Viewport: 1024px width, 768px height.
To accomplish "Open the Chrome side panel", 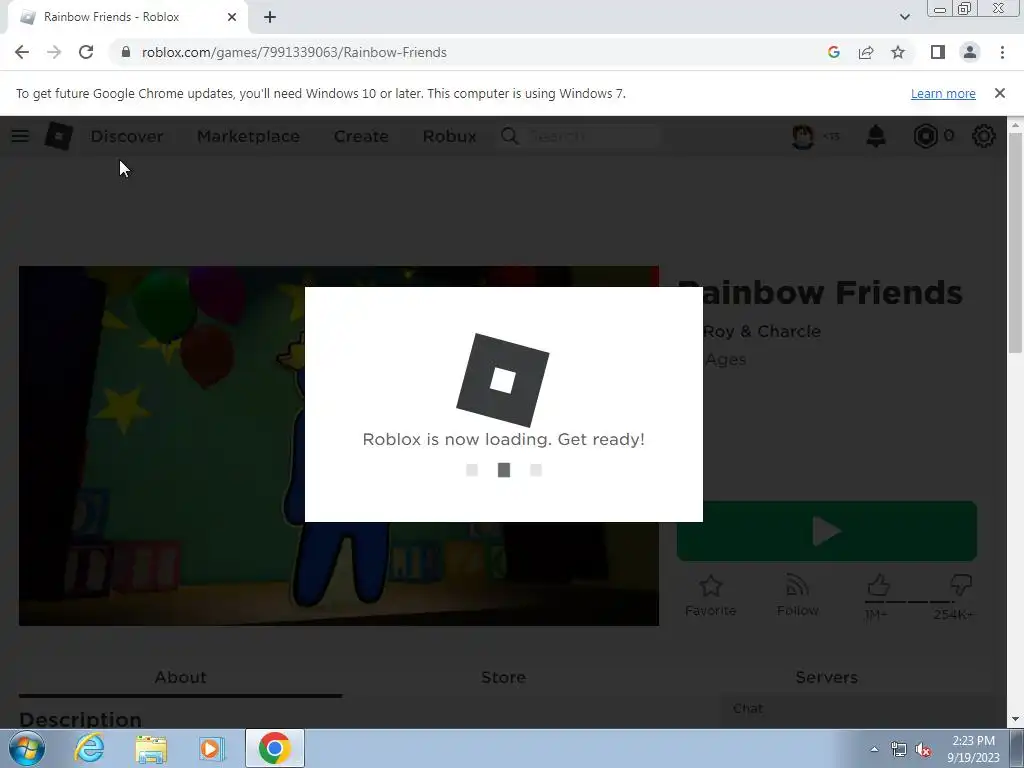I will point(938,52).
